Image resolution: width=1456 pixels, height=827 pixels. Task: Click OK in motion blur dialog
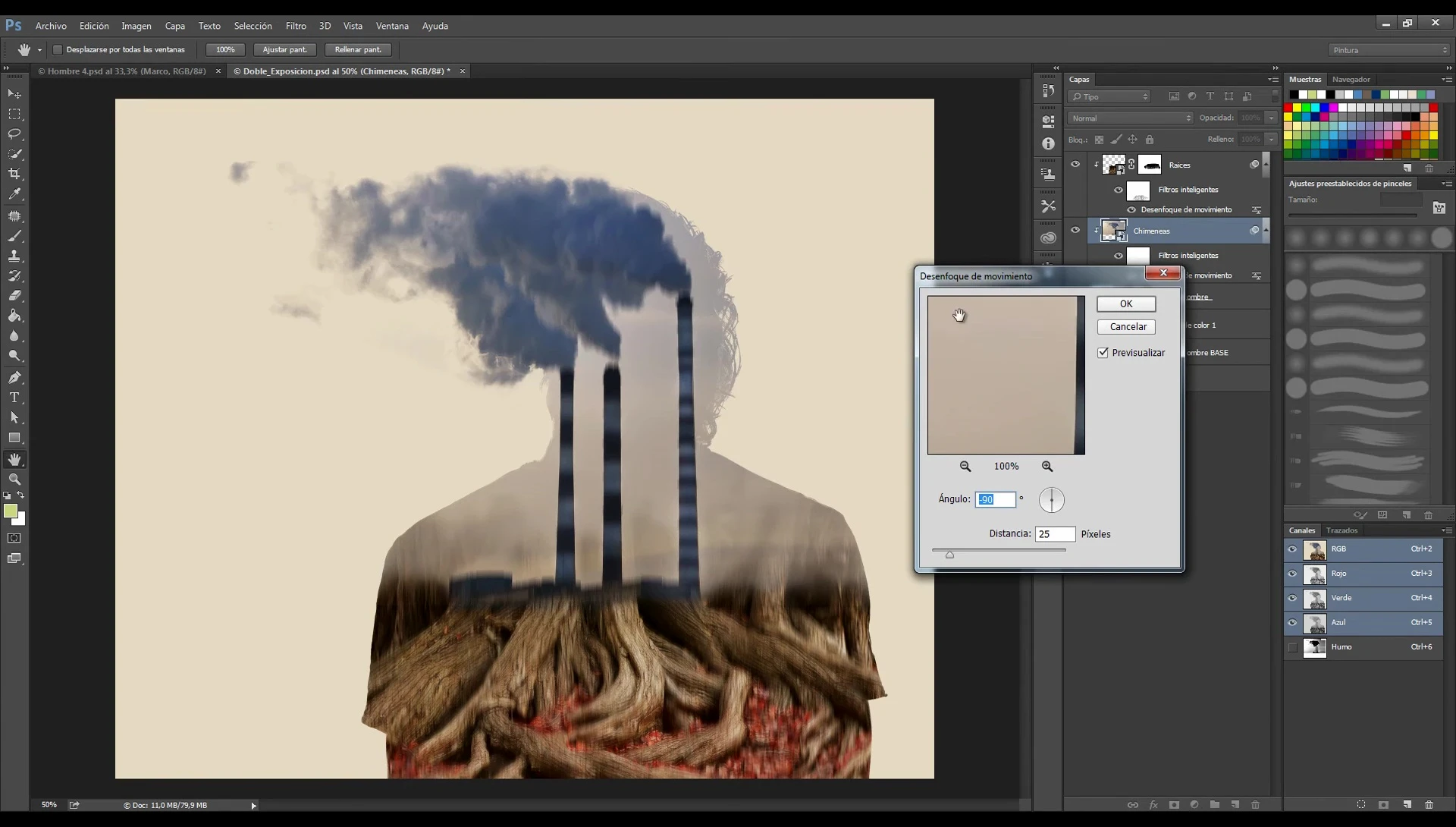1126,303
